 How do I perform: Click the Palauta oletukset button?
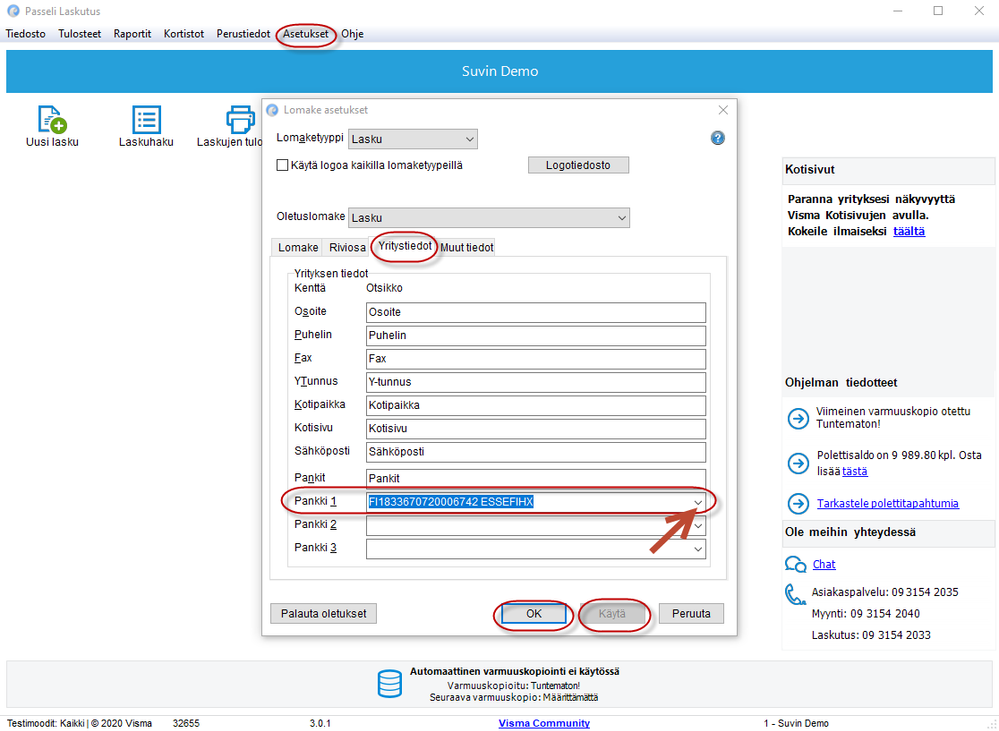[324, 614]
